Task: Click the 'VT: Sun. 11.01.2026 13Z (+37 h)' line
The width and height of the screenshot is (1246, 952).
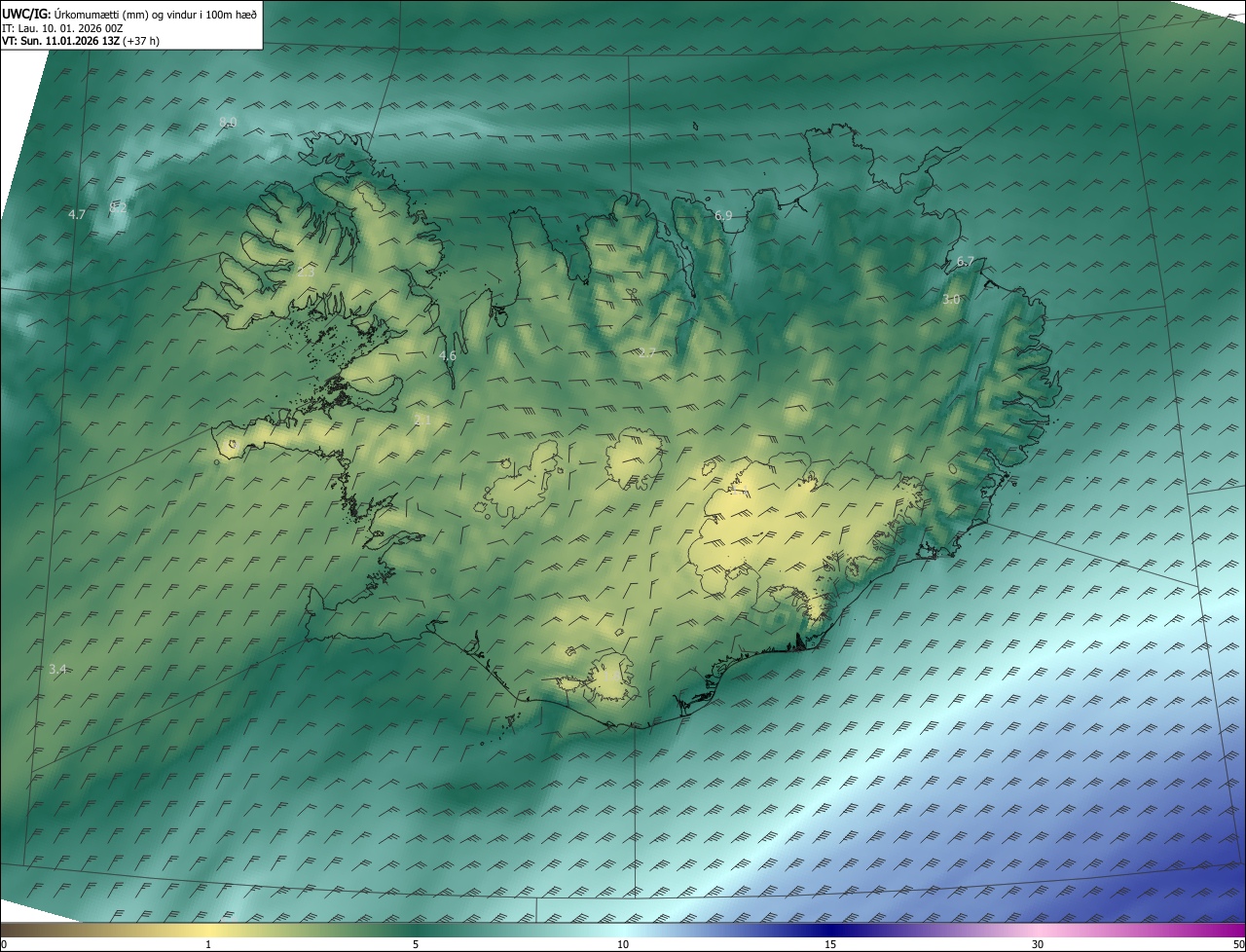Action: tap(81, 41)
